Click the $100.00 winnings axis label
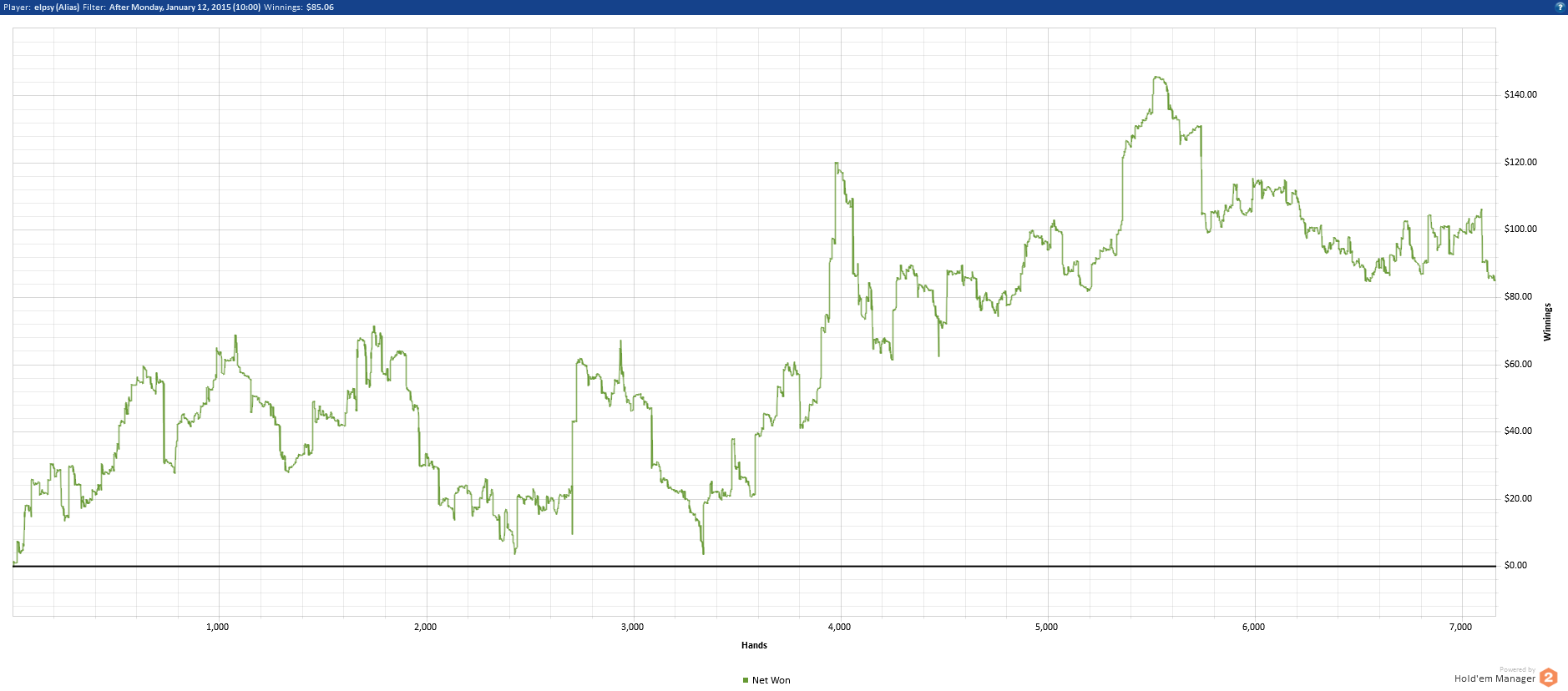The height and width of the screenshot is (691, 1568). point(1520,229)
